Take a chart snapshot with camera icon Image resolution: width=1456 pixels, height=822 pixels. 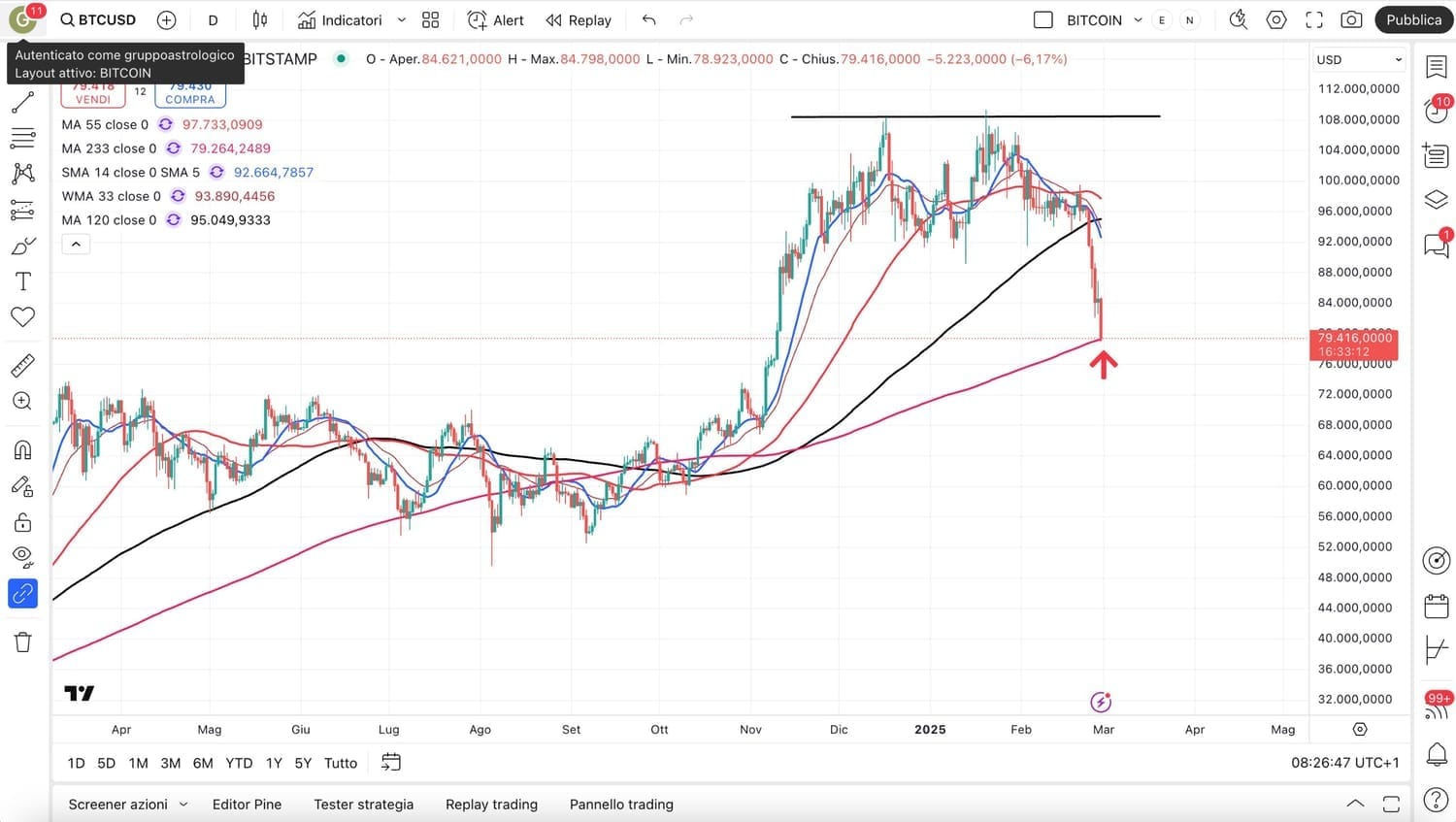(1350, 19)
